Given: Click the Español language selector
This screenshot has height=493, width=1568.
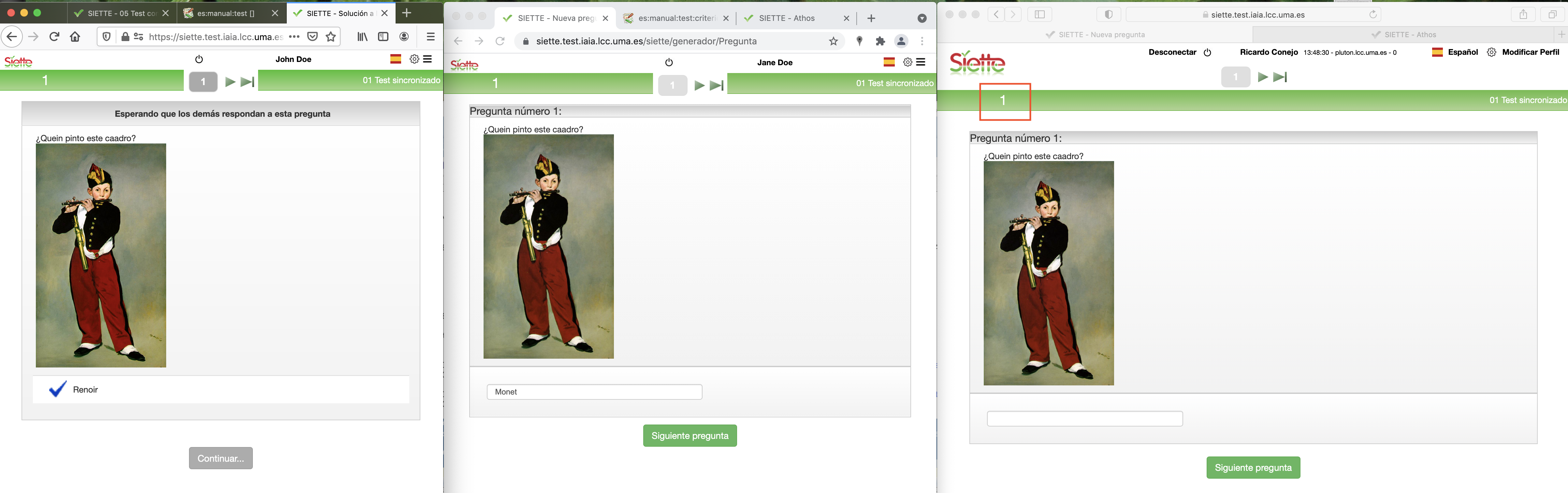Looking at the screenshot, I should [1462, 52].
